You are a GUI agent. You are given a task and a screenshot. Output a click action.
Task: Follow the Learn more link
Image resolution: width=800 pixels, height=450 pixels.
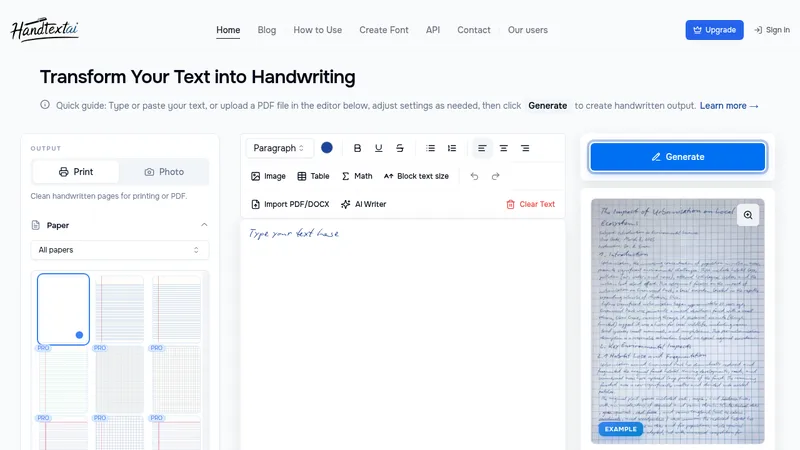click(x=729, y=106)
